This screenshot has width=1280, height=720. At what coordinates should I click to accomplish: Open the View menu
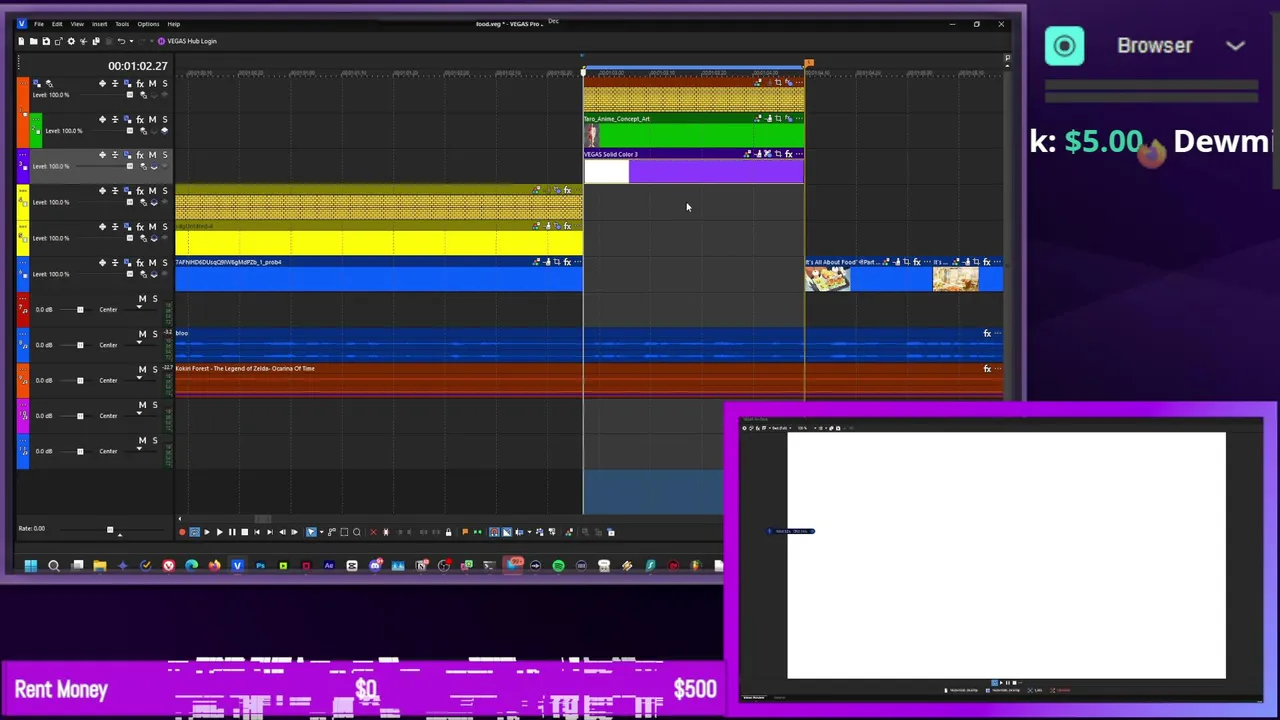(77, 24)
